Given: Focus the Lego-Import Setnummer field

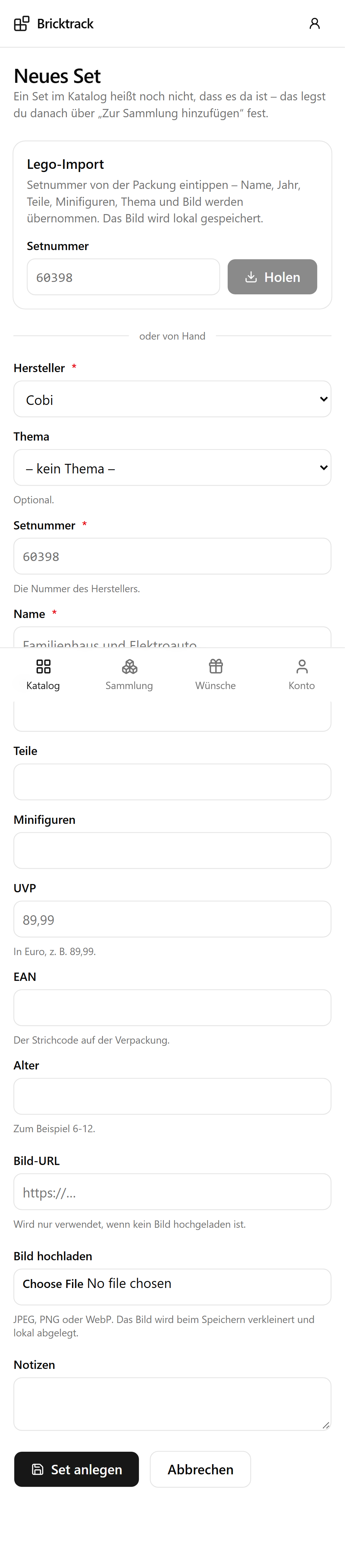Looking at the screenshot, I should (123, 277).
